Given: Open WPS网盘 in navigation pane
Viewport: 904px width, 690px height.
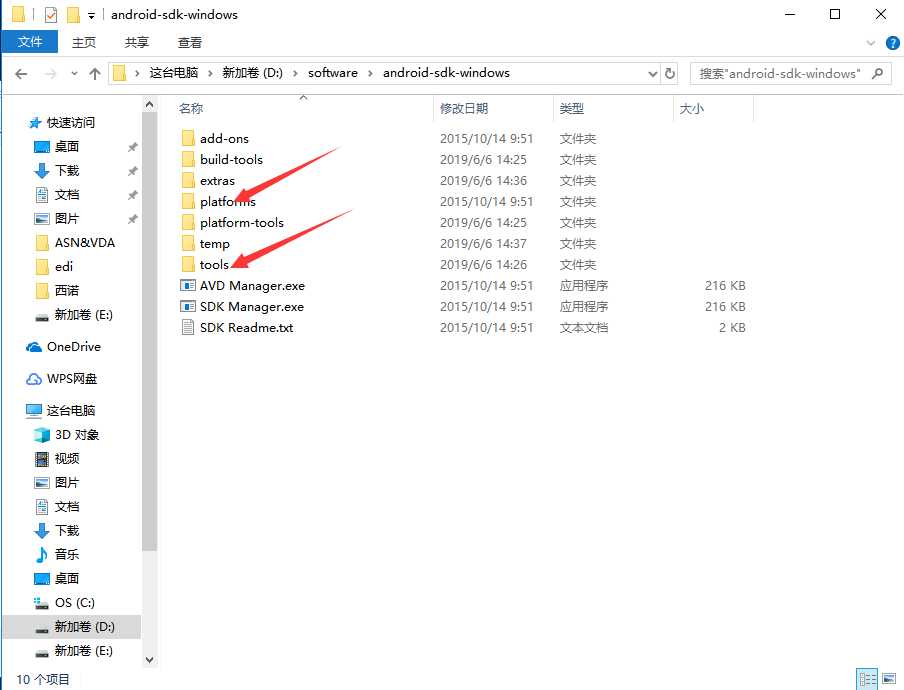Looking at the screenshot, I should [71, 379].
